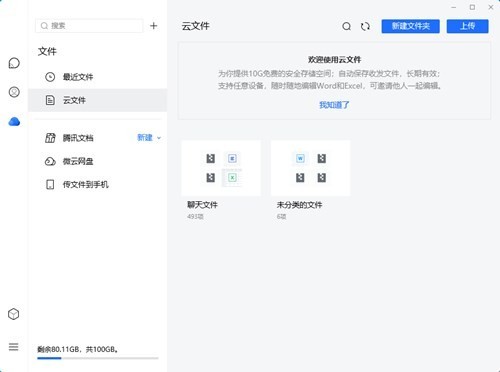Click the clock icon of 最近文件
This screenshot has height=372, width=500.
(50, 77)
